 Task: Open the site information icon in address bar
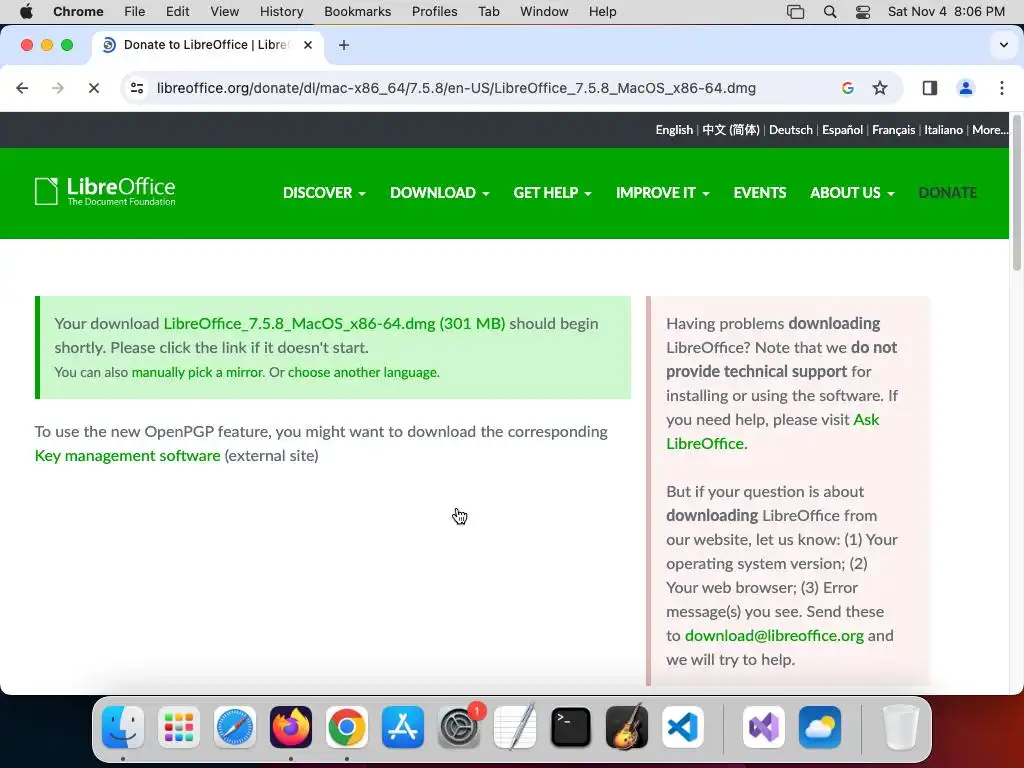click(x=137, y=88)
